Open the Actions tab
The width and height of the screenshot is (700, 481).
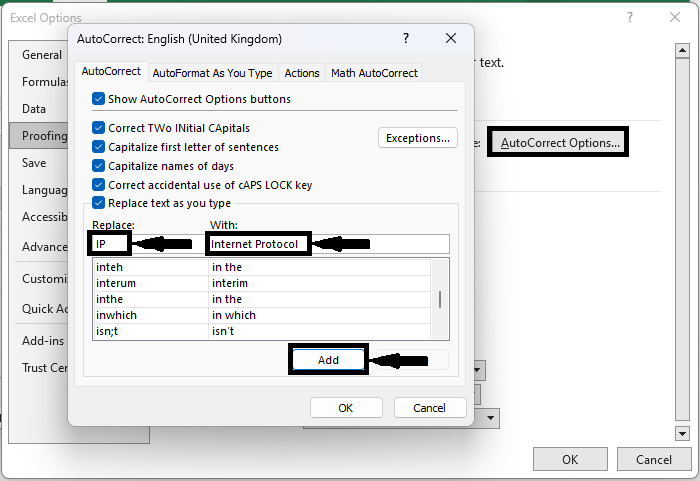tap(301, 73)
